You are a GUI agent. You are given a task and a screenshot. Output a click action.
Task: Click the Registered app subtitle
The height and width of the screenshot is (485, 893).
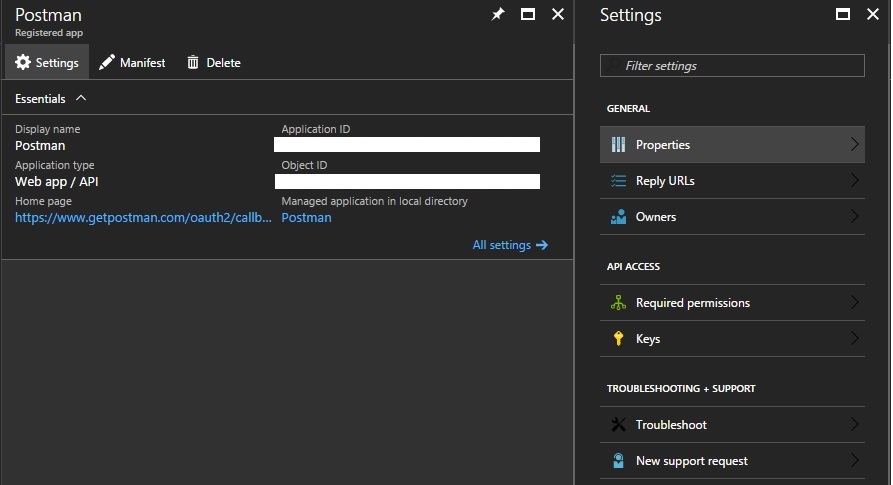[49, 33]
